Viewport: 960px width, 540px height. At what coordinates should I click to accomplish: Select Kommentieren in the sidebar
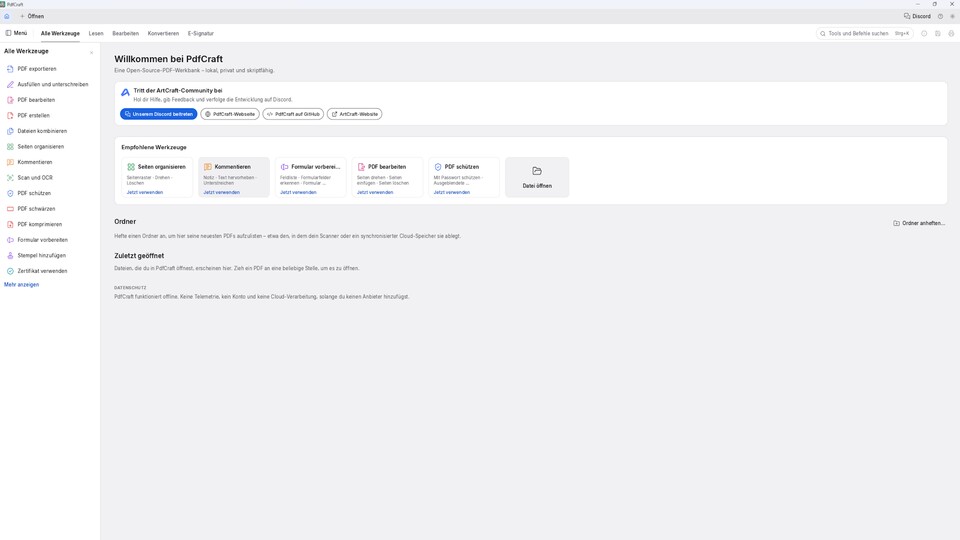point(49,162)
